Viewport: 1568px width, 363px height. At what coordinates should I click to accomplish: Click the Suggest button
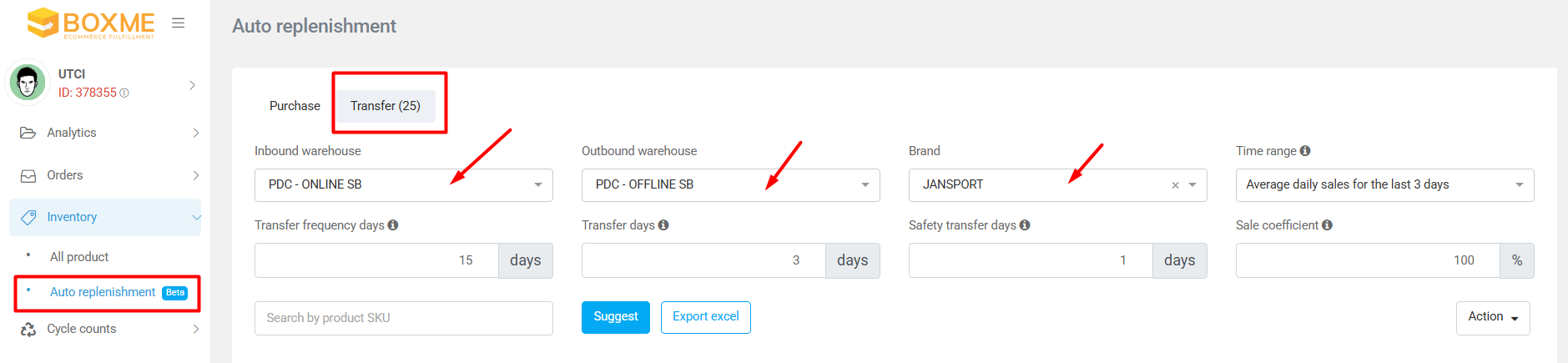pos(615,317)
